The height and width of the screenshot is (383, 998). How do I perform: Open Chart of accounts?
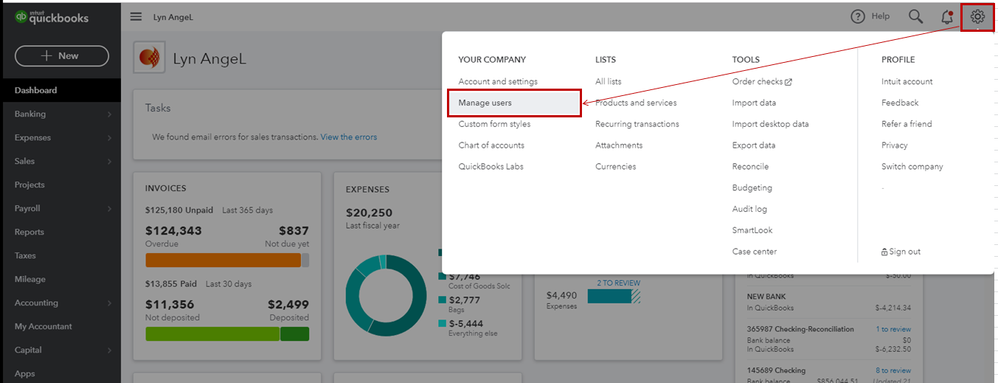491,145
